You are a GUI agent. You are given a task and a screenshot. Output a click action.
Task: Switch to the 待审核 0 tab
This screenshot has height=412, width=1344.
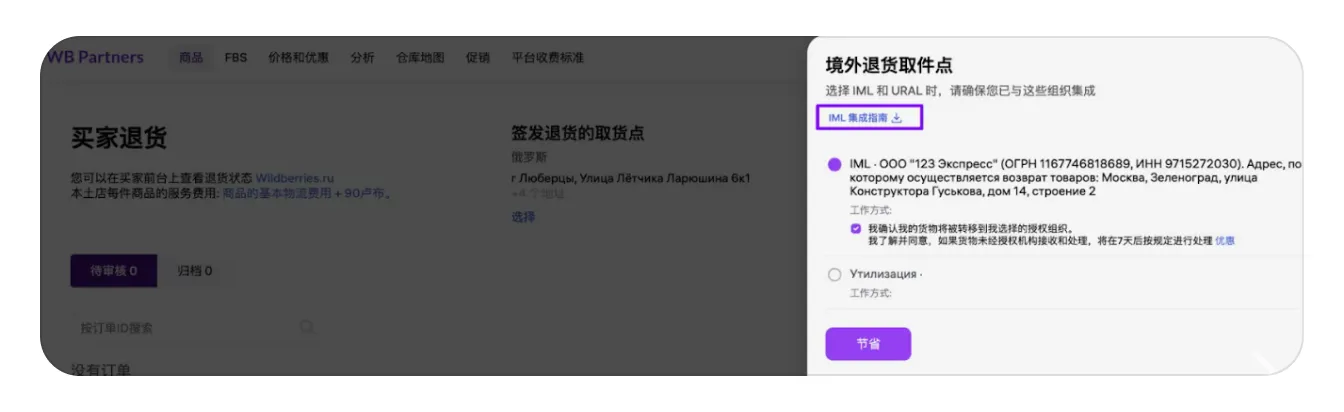[x=113, y=270]
